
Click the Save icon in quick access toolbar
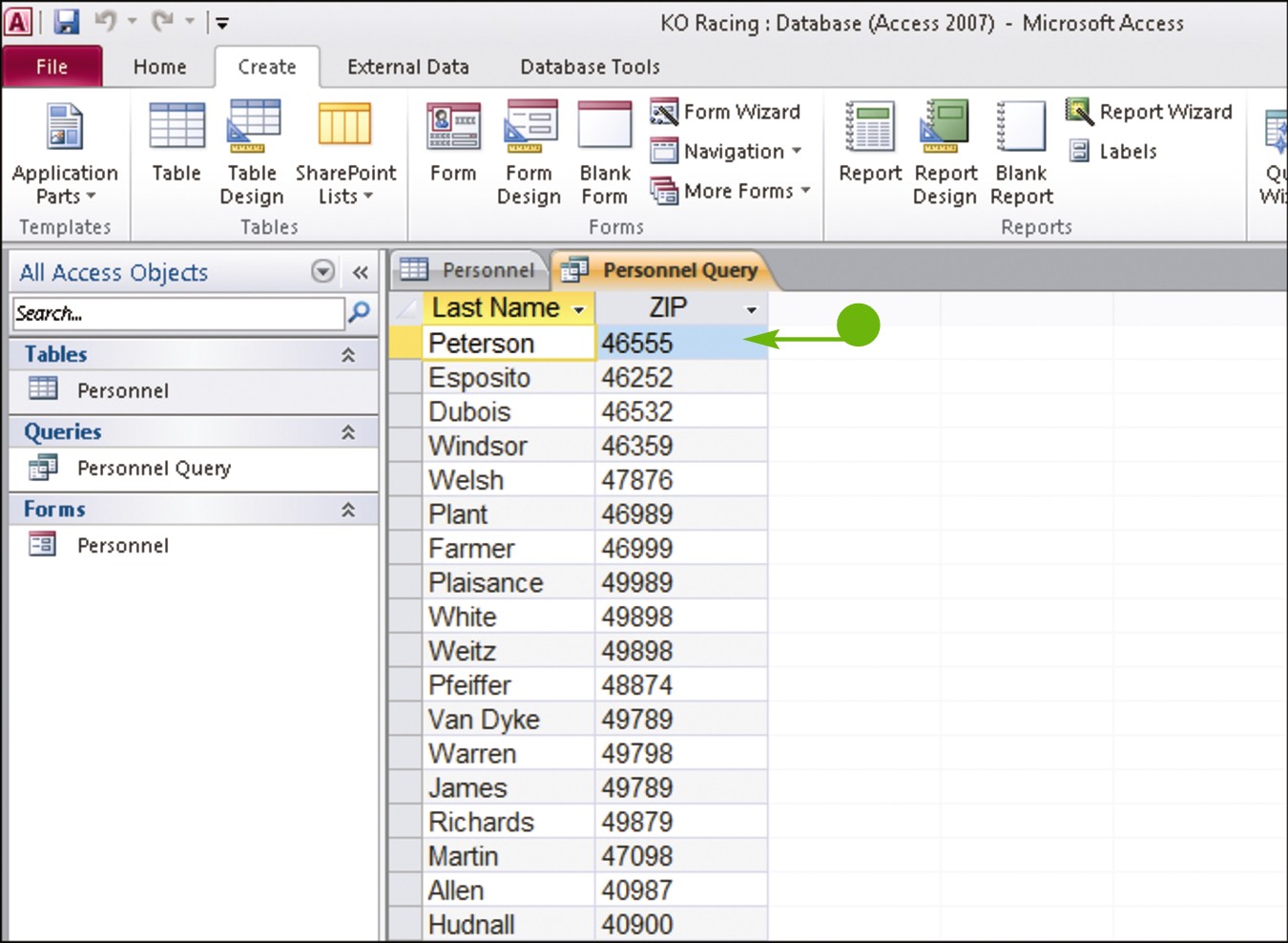coord(66,21)
